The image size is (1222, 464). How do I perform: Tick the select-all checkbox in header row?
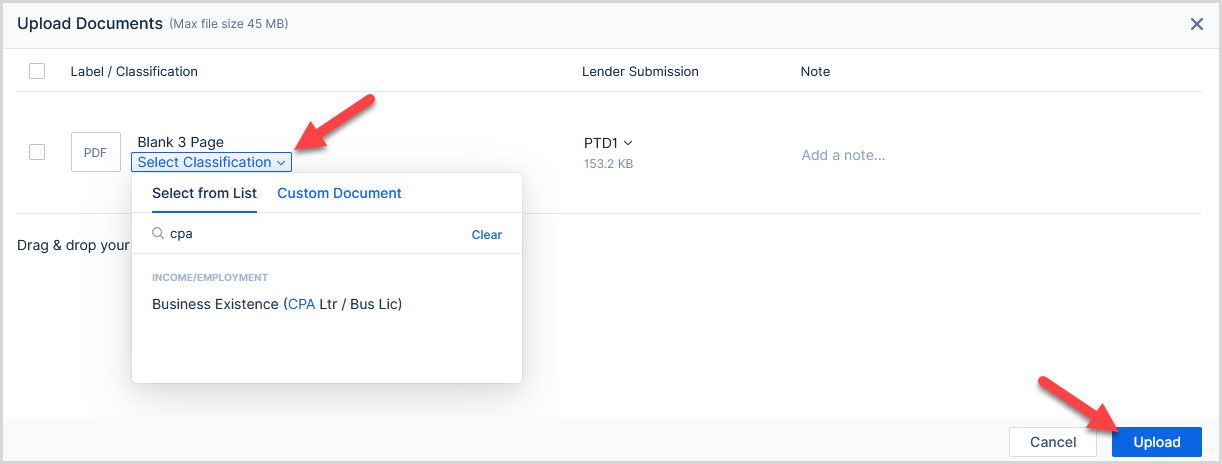tap(37, 71)
